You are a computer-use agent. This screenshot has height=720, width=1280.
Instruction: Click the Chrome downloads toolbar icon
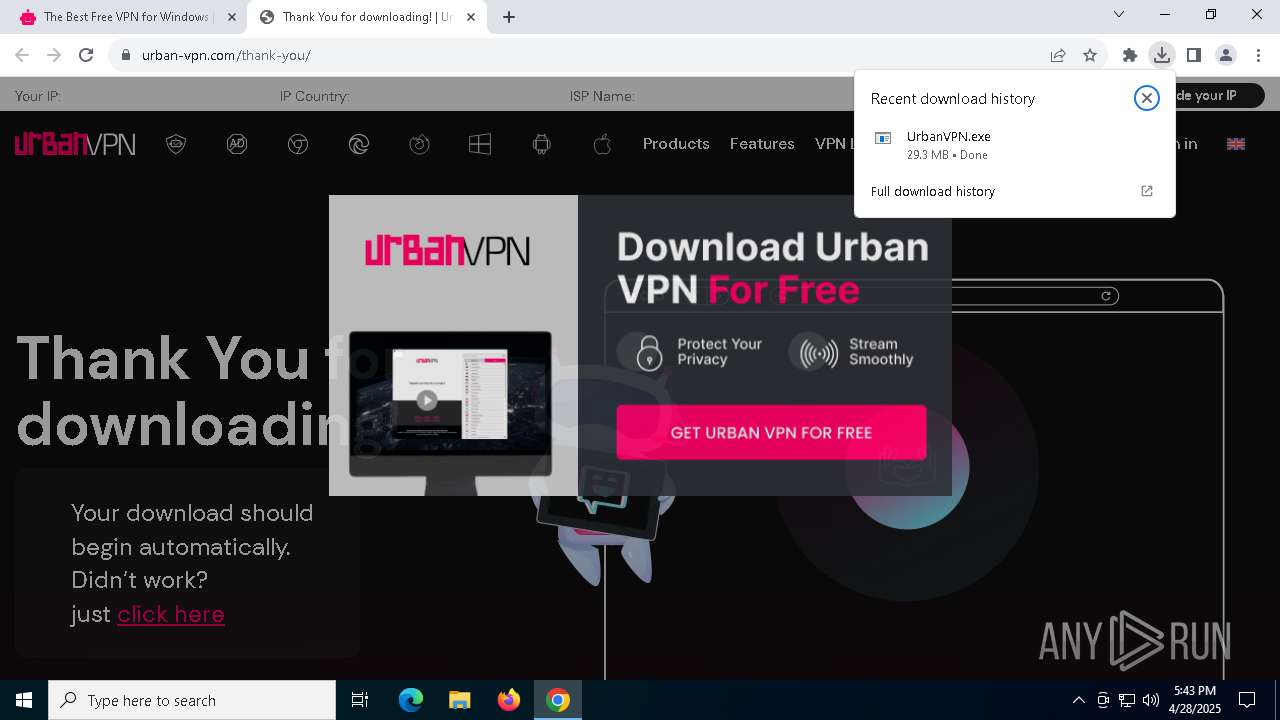point(1161,55)
